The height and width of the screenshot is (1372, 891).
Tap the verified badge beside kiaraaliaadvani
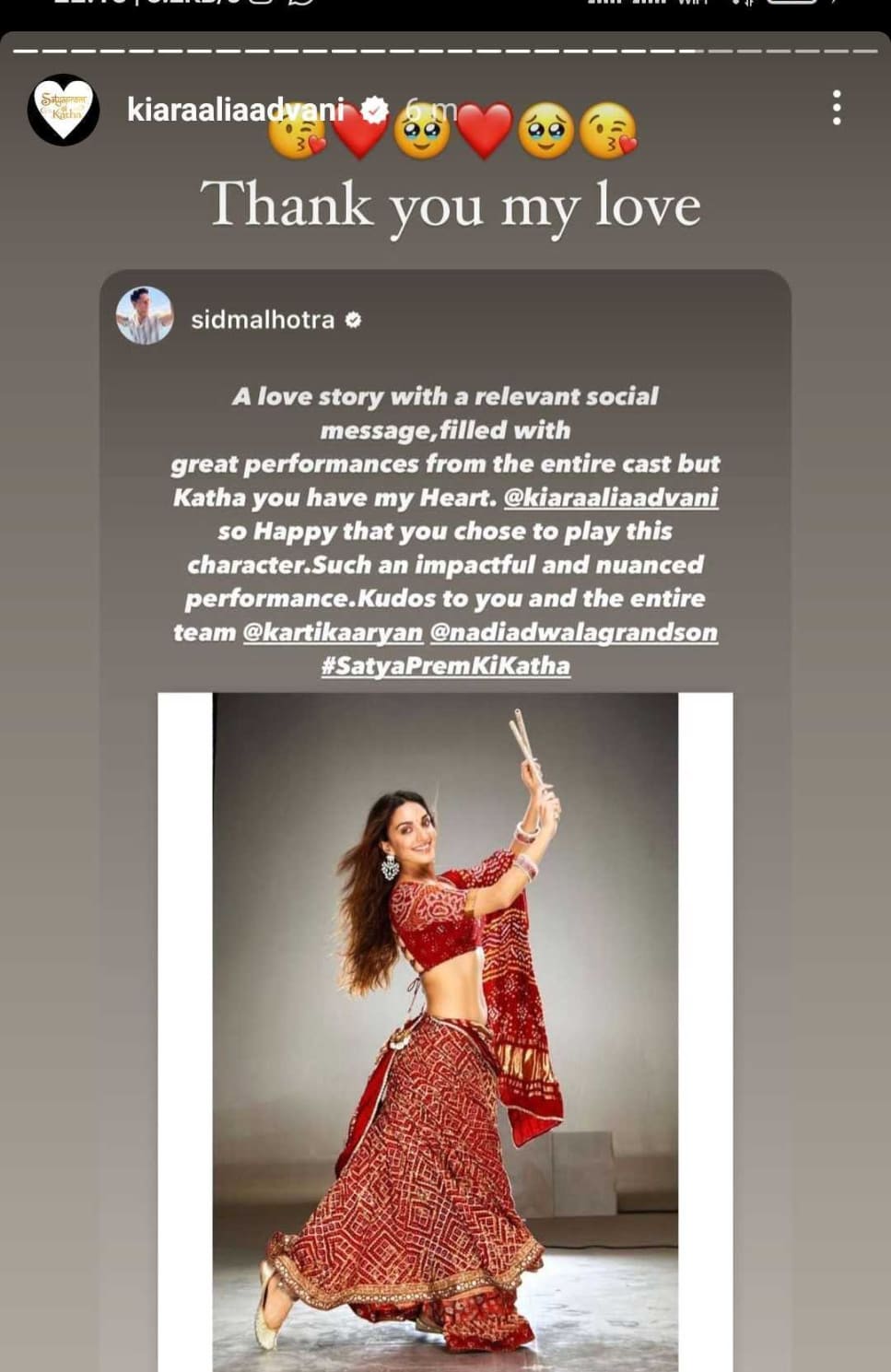point(374,109)
